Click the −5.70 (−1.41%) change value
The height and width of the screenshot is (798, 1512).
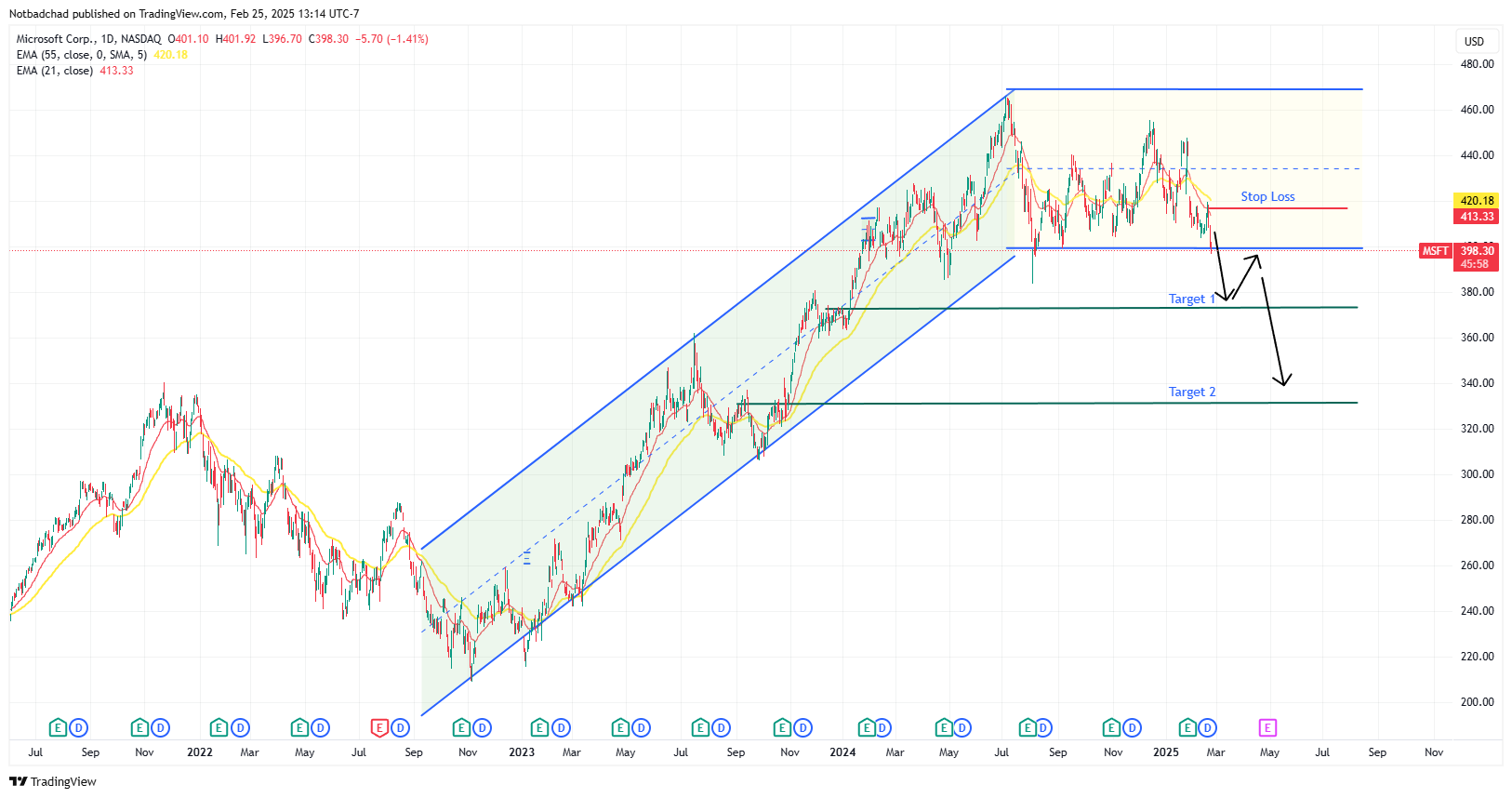pyautogui.click(x=391, y=39)
